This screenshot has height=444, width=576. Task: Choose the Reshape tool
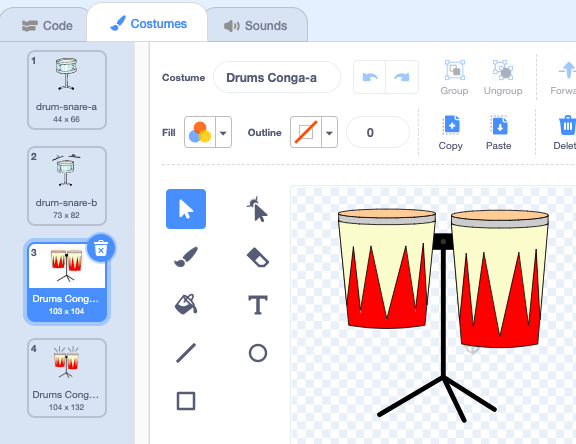pyautogui.click(x=258, y=209)
